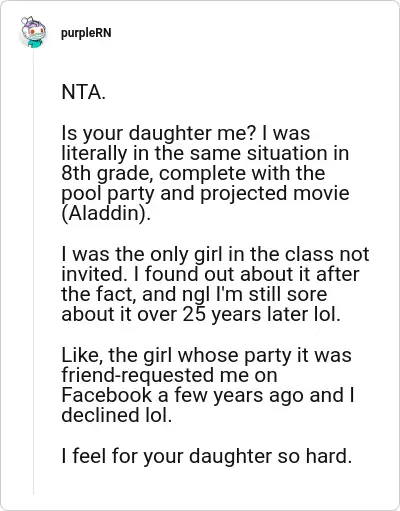
Task: Click the paragraph starting 'I was the only girl'
Action: 215,284
